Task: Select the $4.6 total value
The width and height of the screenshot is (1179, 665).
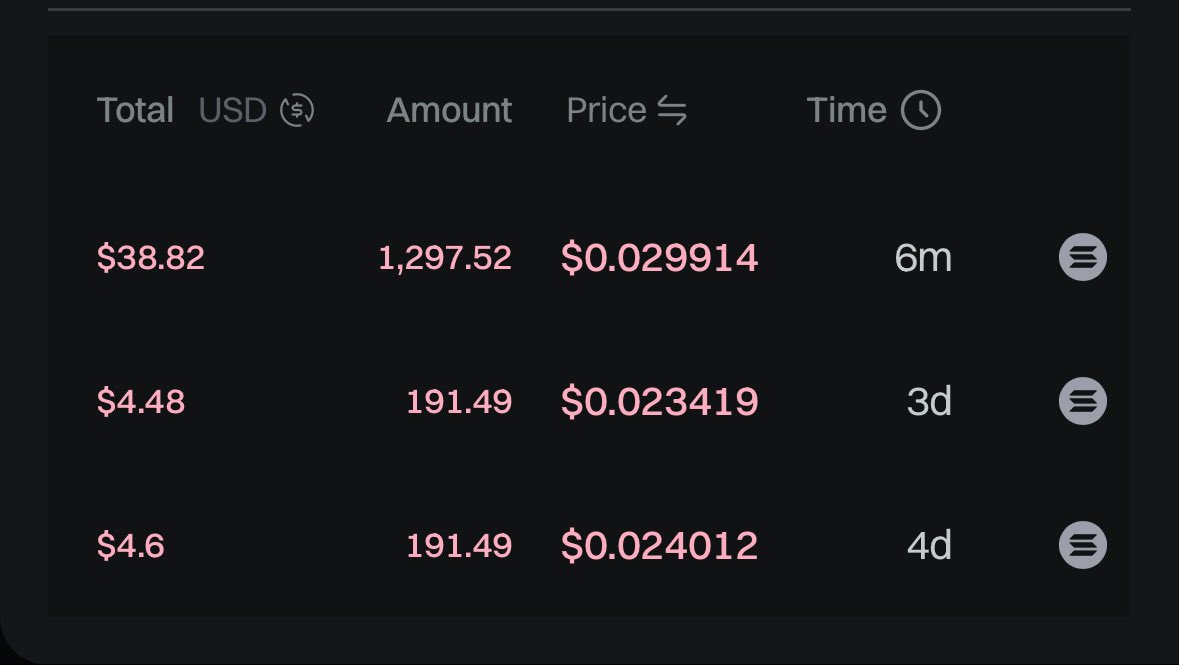Action: (x=131, y=545)
